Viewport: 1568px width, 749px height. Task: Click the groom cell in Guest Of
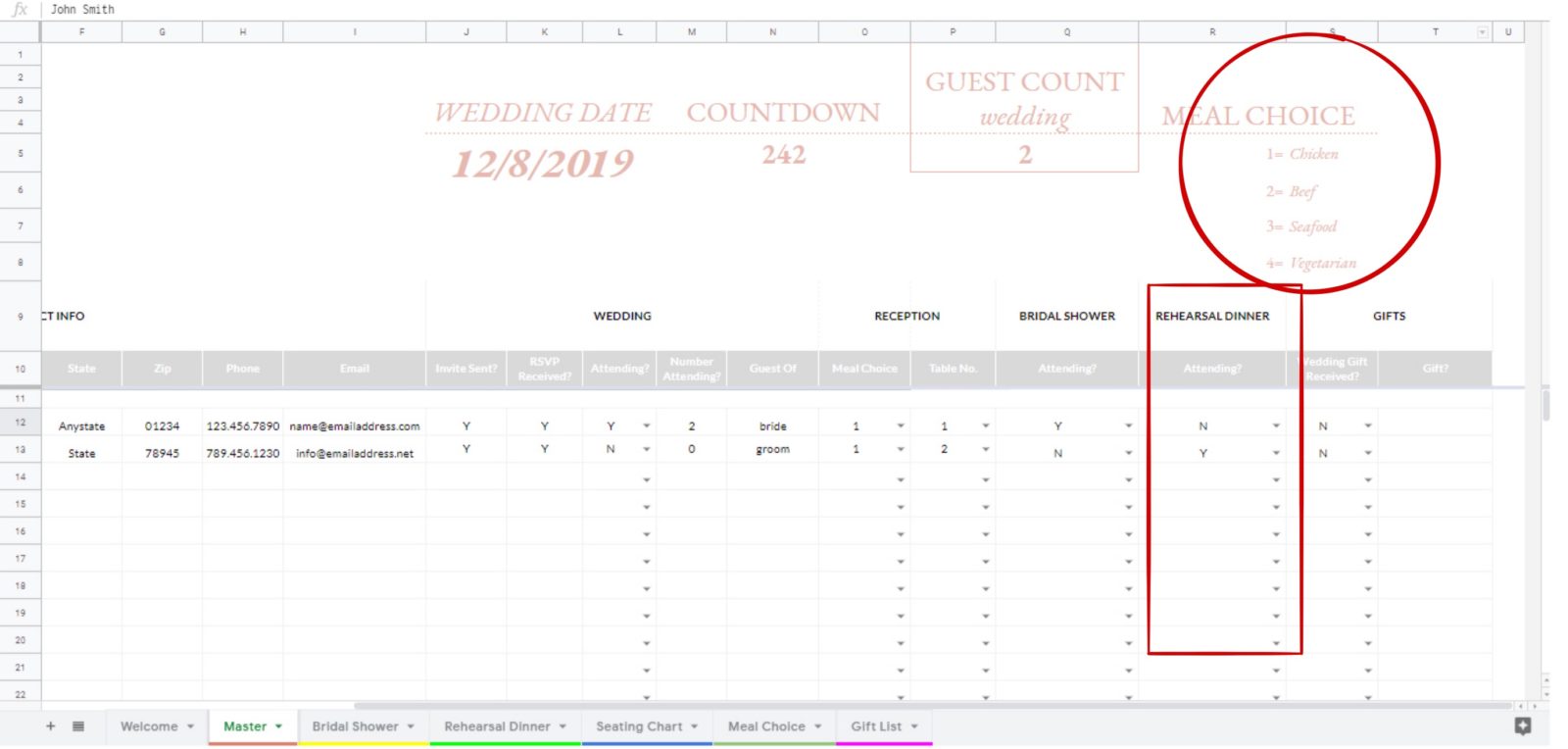tap(773, 449)
